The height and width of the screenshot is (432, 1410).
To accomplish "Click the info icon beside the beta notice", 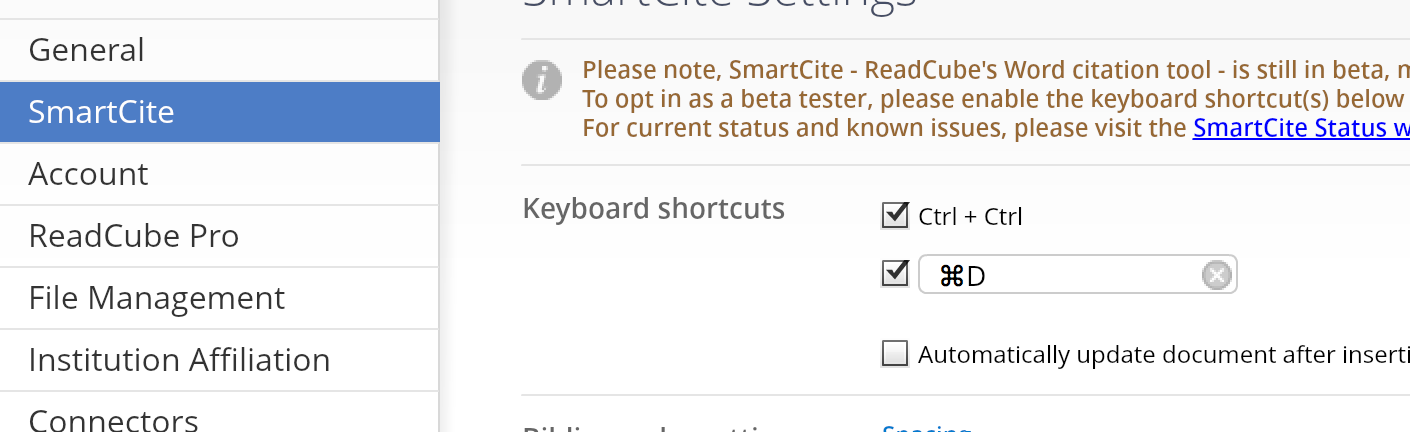I will click(542, 80).
